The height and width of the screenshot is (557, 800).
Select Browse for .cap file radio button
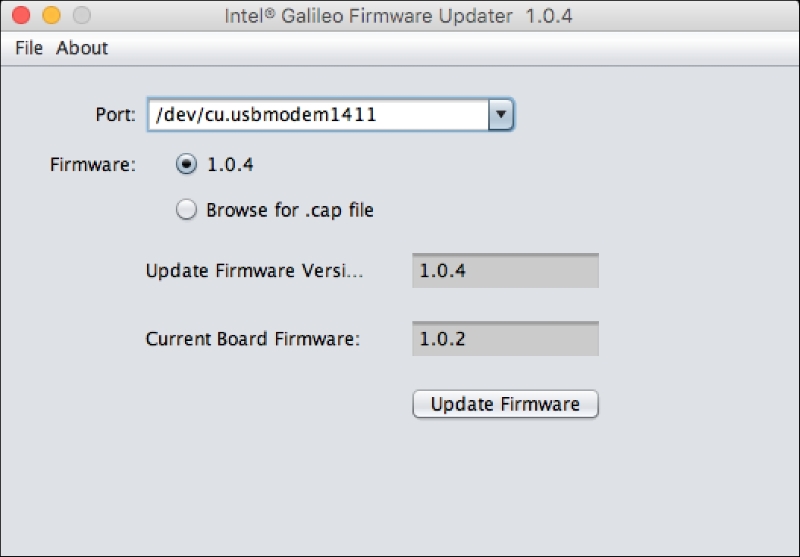point(186,210)
